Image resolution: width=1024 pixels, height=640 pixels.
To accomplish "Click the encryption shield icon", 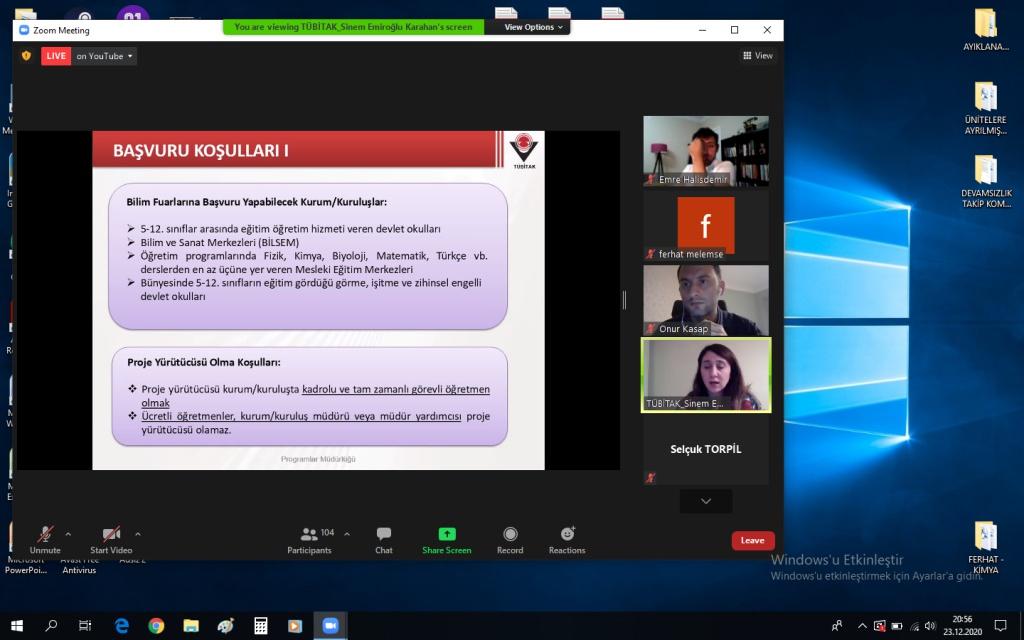I will coord(26,56).
